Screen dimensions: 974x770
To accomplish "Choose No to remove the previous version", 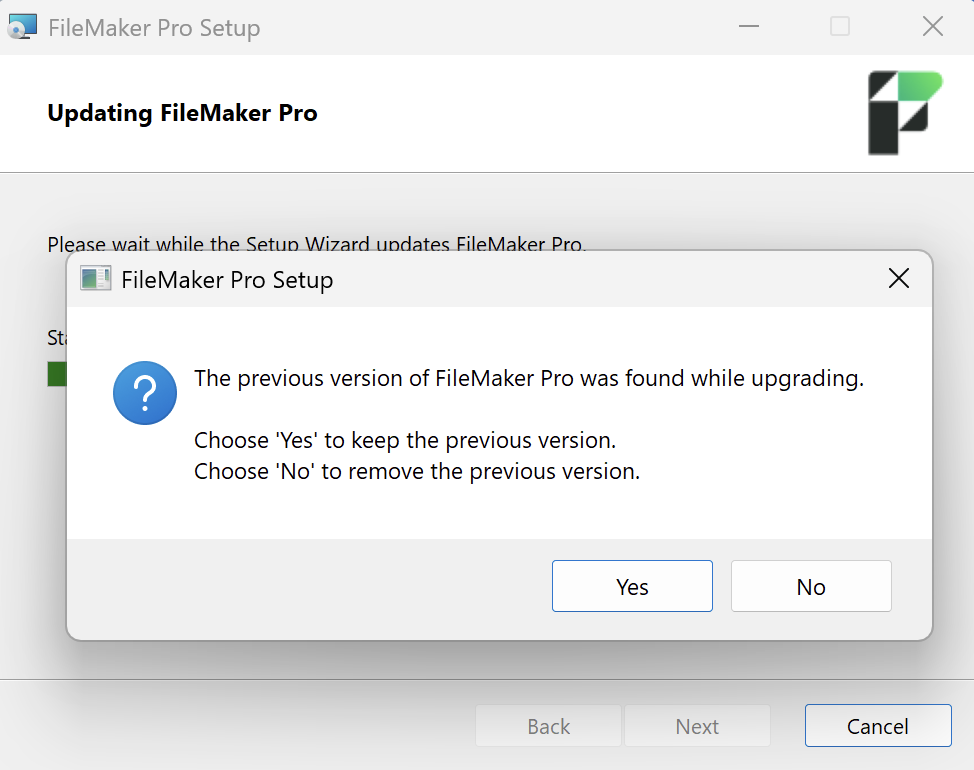I will 811,586.
